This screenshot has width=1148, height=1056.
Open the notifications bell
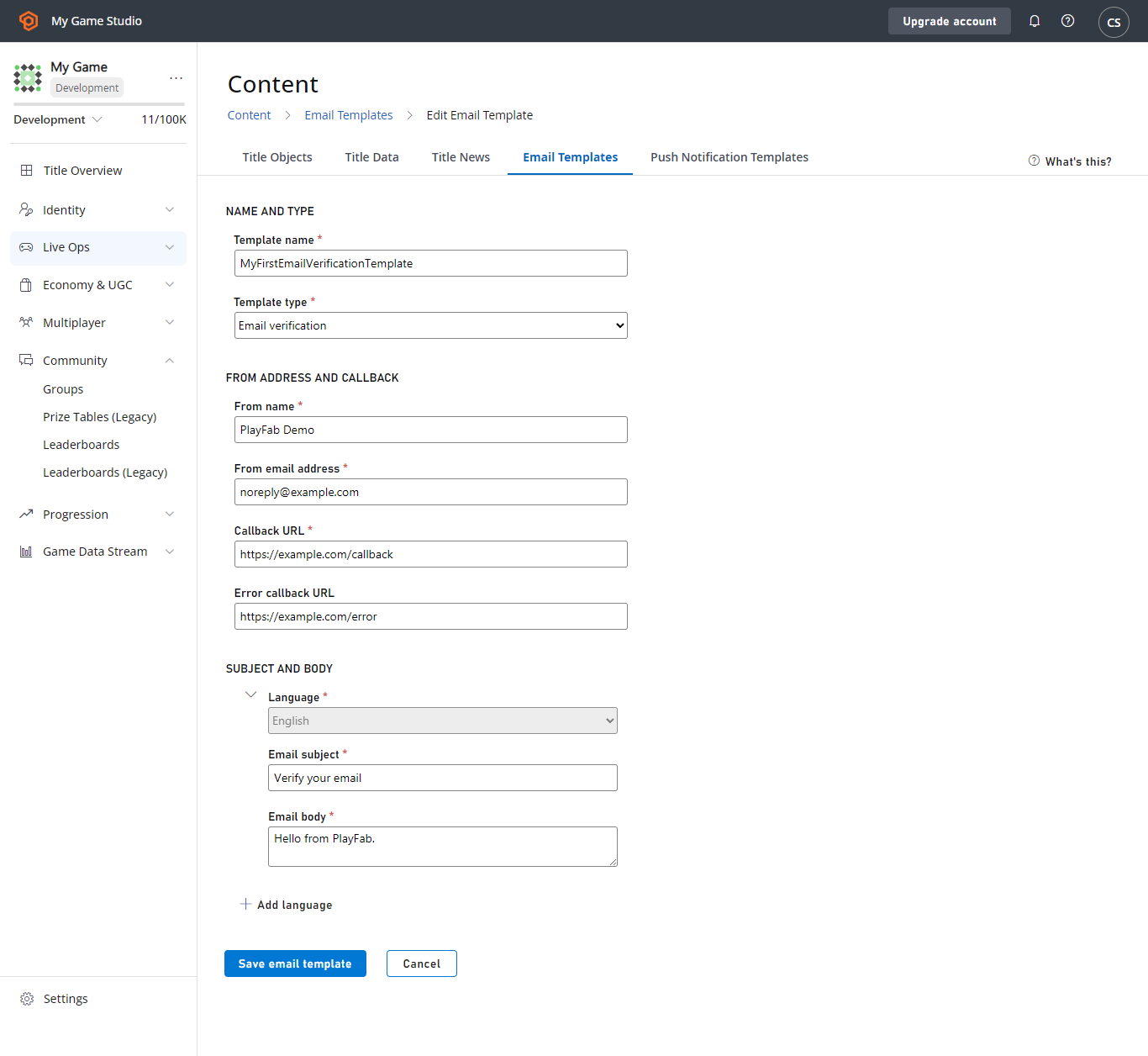(x=1035, y=21)
